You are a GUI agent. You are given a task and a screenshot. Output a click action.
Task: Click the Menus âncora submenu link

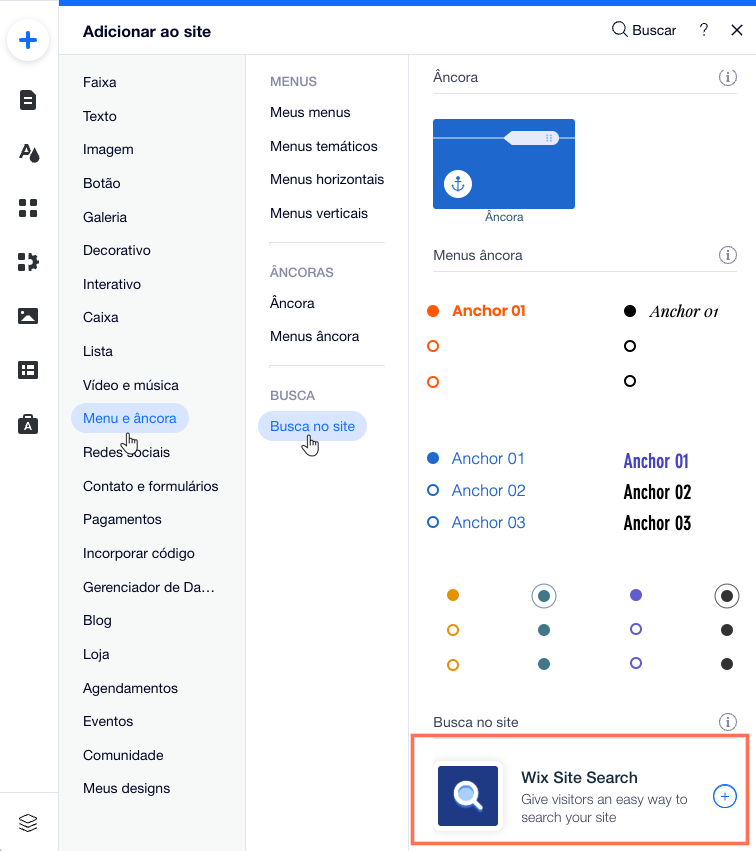pyautogui.click(x=314, y=336)
